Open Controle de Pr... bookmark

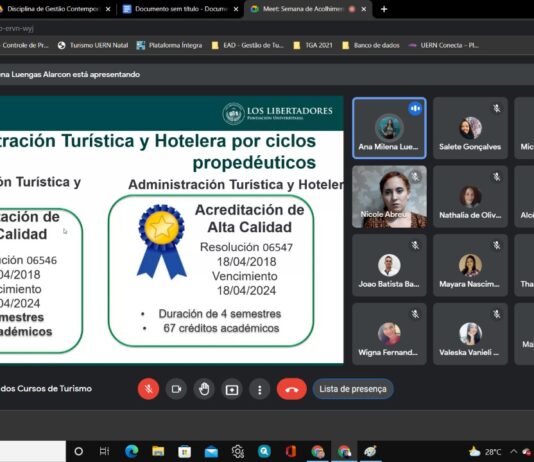[x=25, y=45]
